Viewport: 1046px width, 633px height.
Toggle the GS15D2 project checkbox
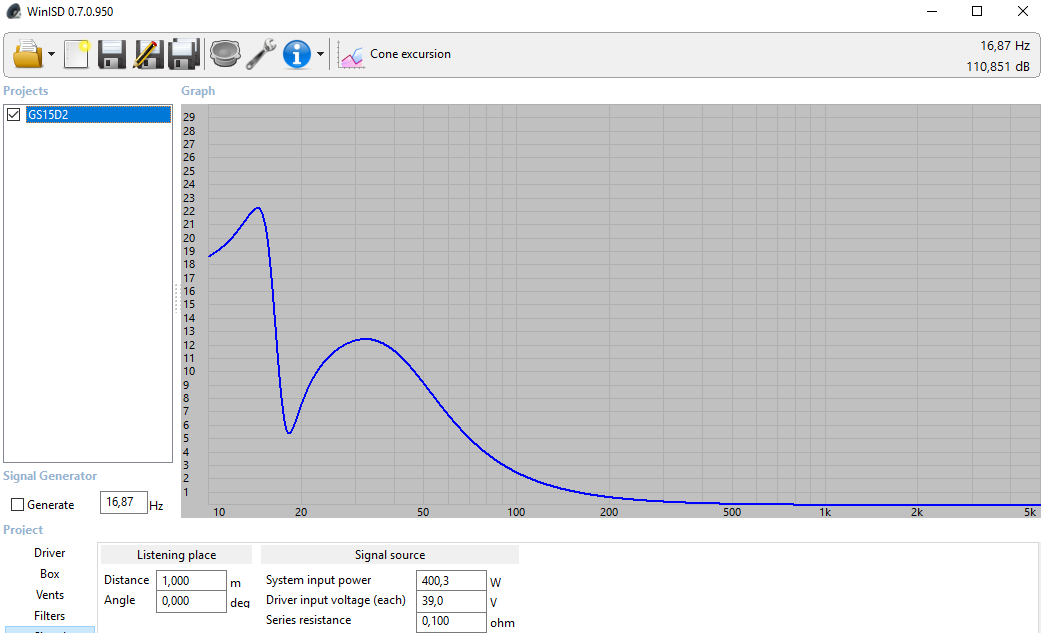(x=13, y=115)
